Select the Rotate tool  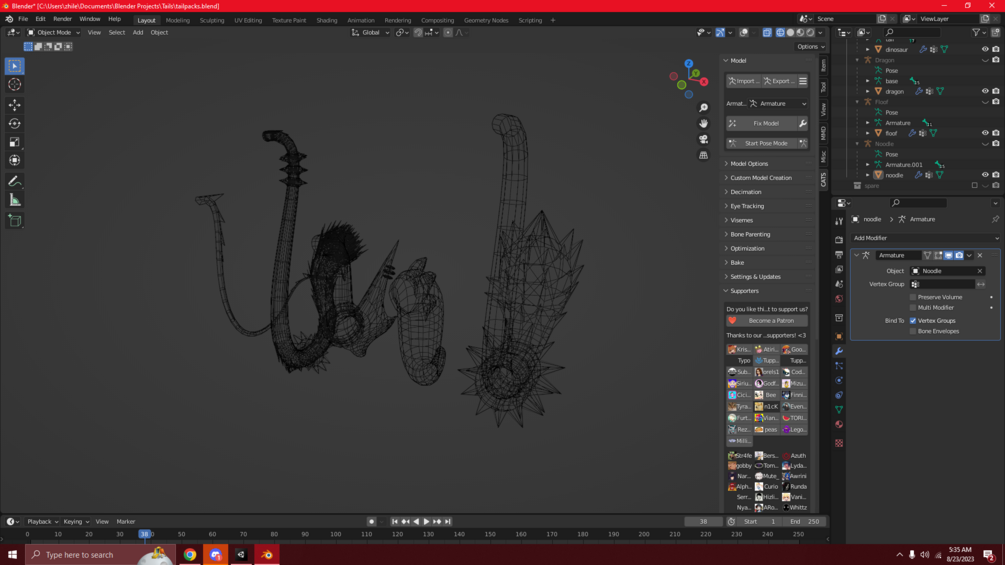coord(15,124)
